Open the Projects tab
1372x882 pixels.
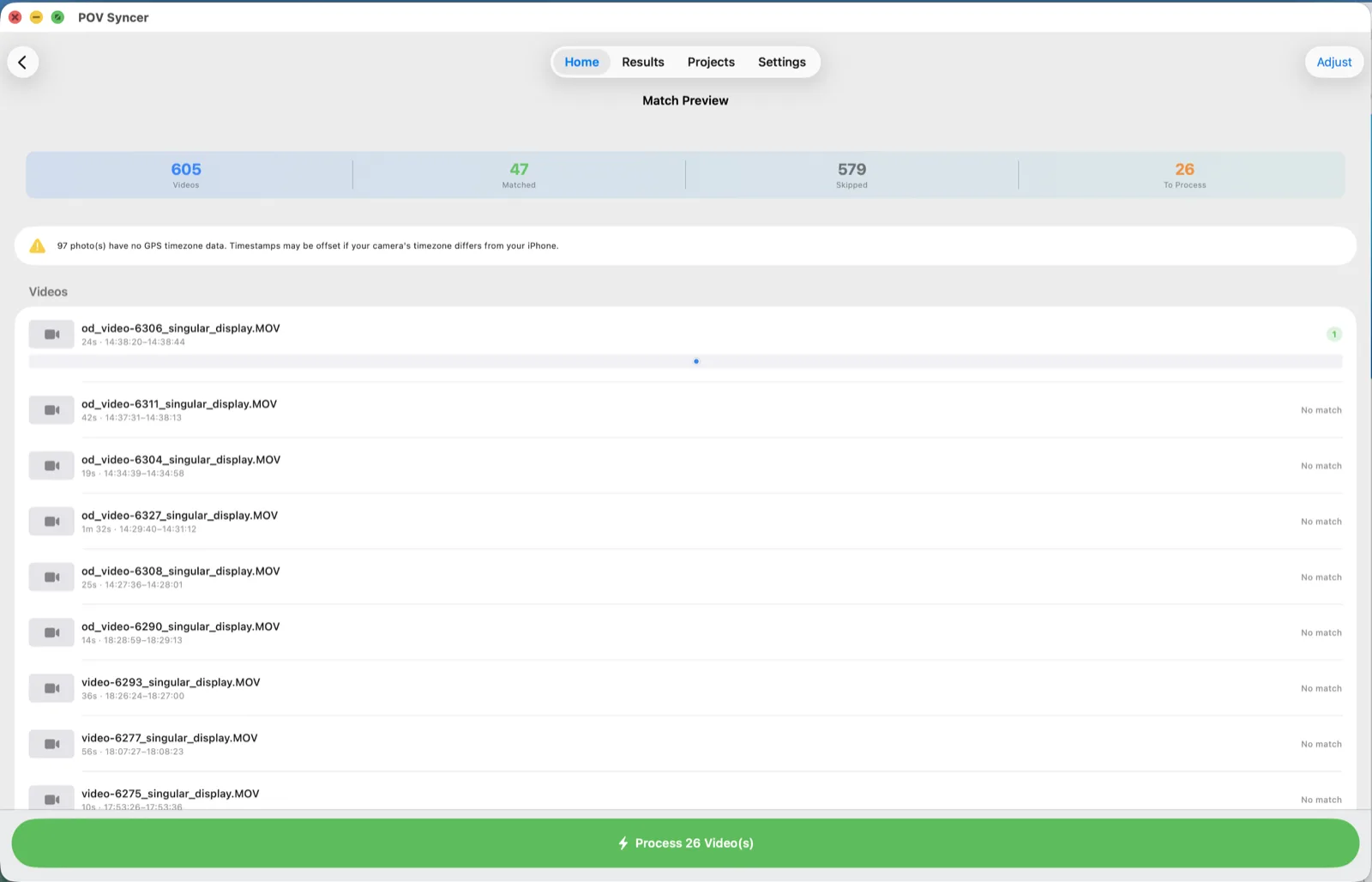click(711, 62)
